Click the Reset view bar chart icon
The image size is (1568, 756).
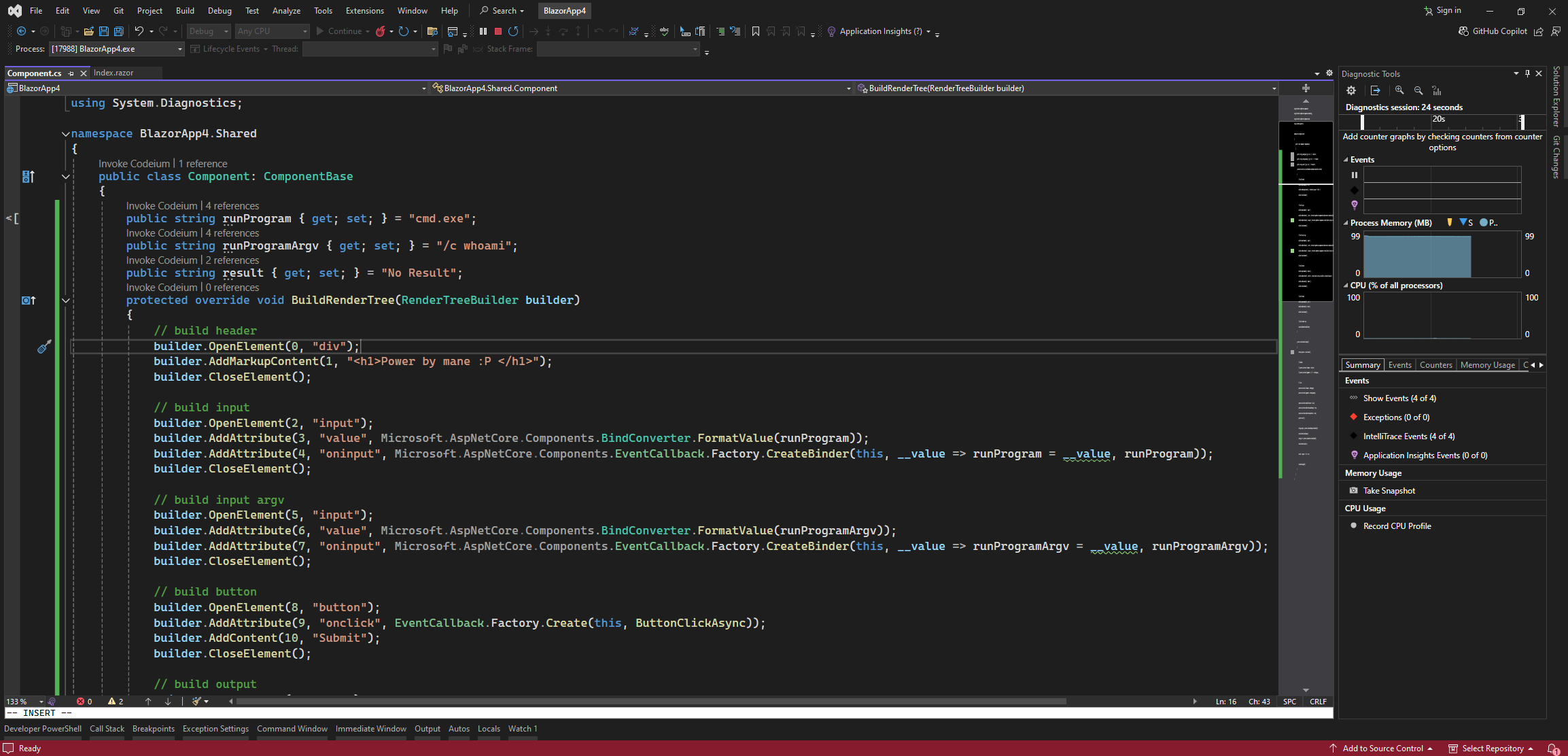tap(1437, 90)
